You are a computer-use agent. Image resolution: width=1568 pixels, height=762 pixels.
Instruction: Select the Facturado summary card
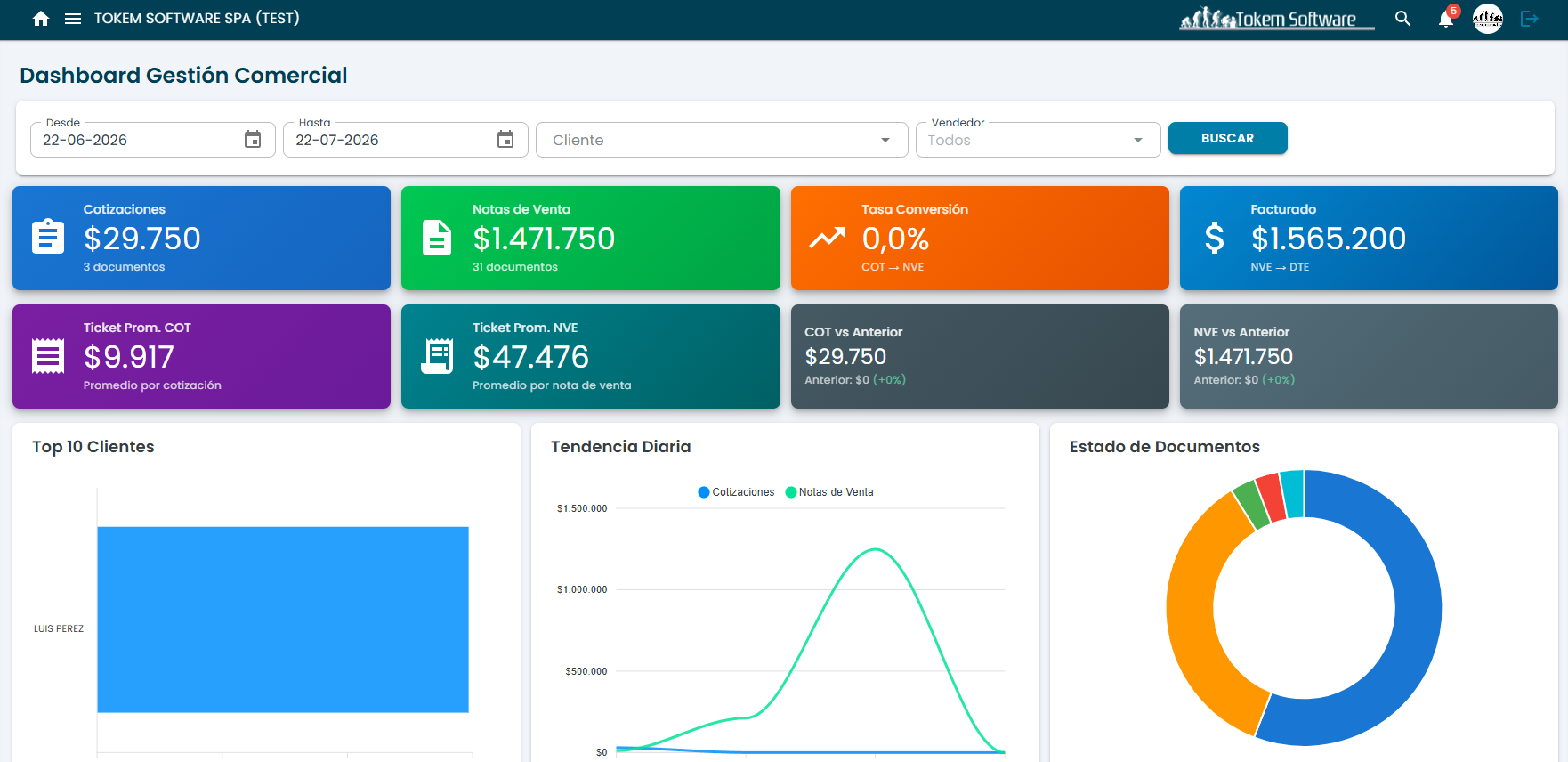click(x=1369, y=238)
